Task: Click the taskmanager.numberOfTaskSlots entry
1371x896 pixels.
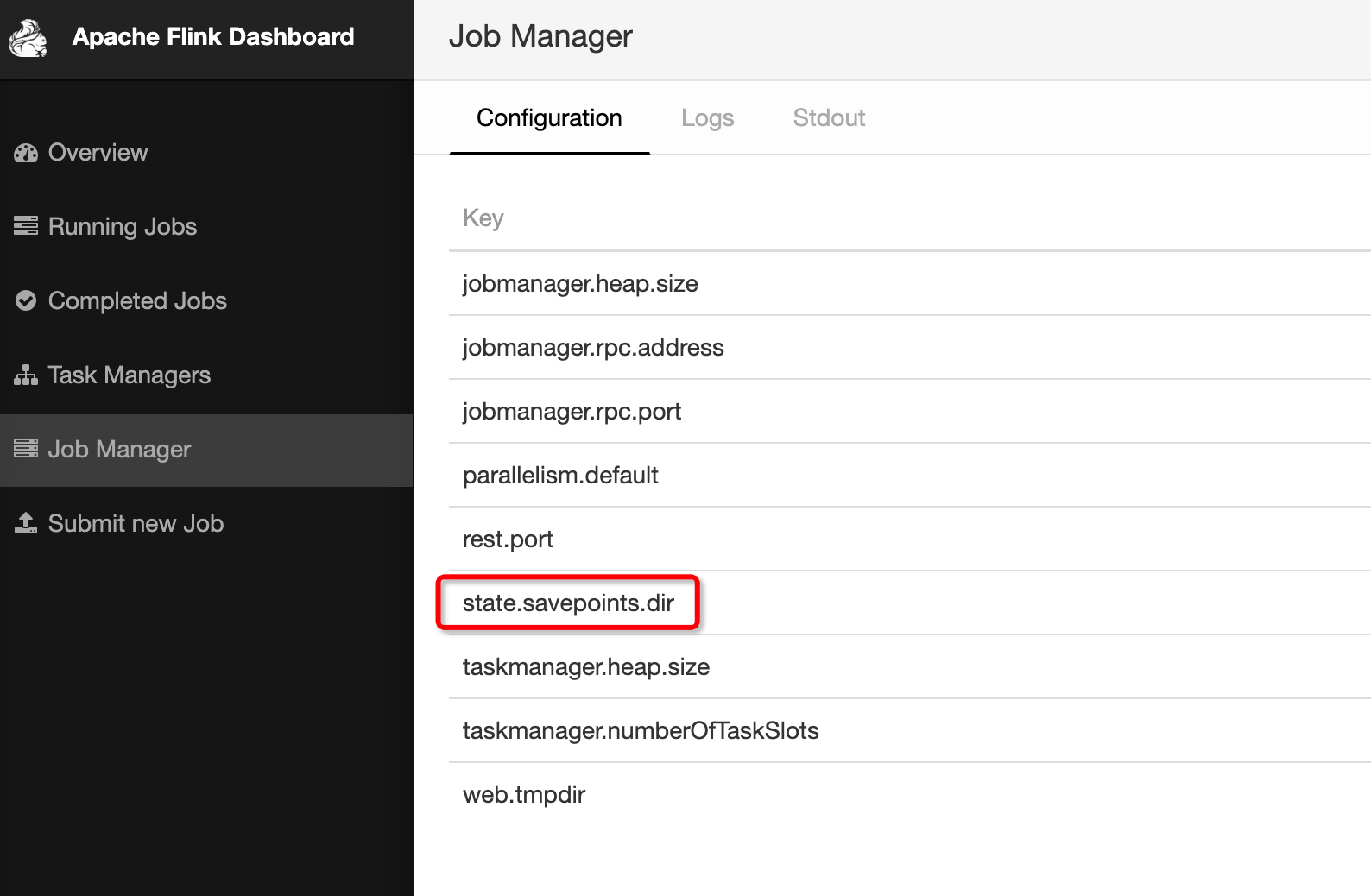Action: click(641, 731)
